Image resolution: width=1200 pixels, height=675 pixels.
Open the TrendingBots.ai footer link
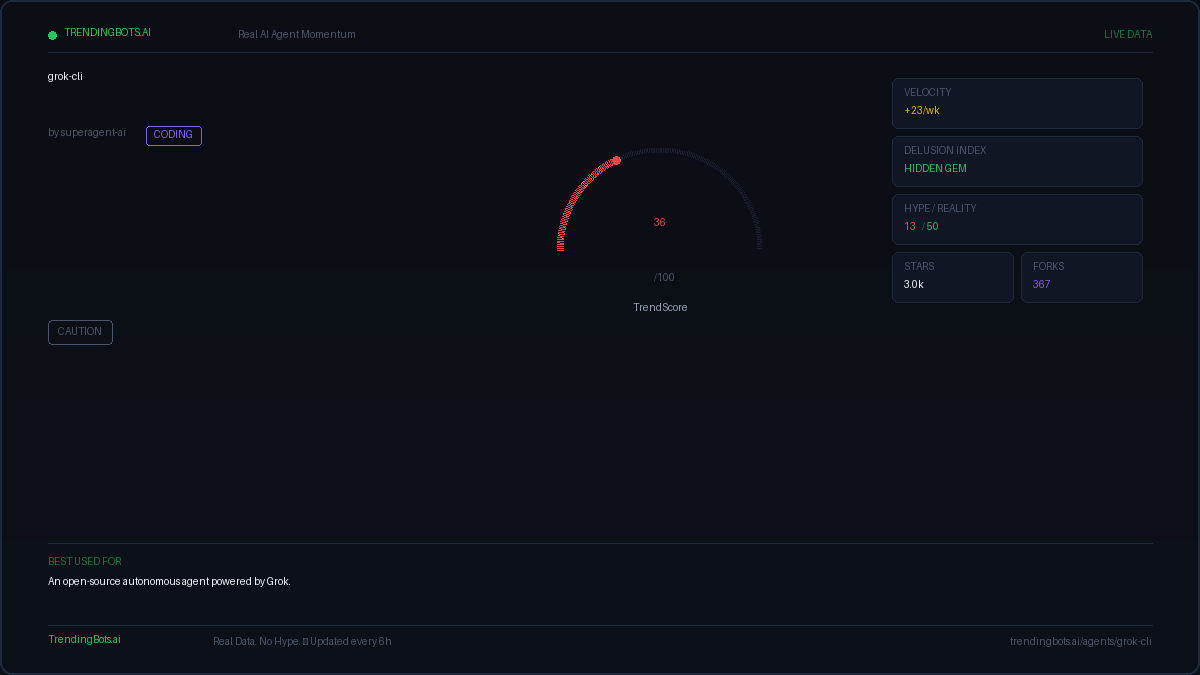(84, 640)
